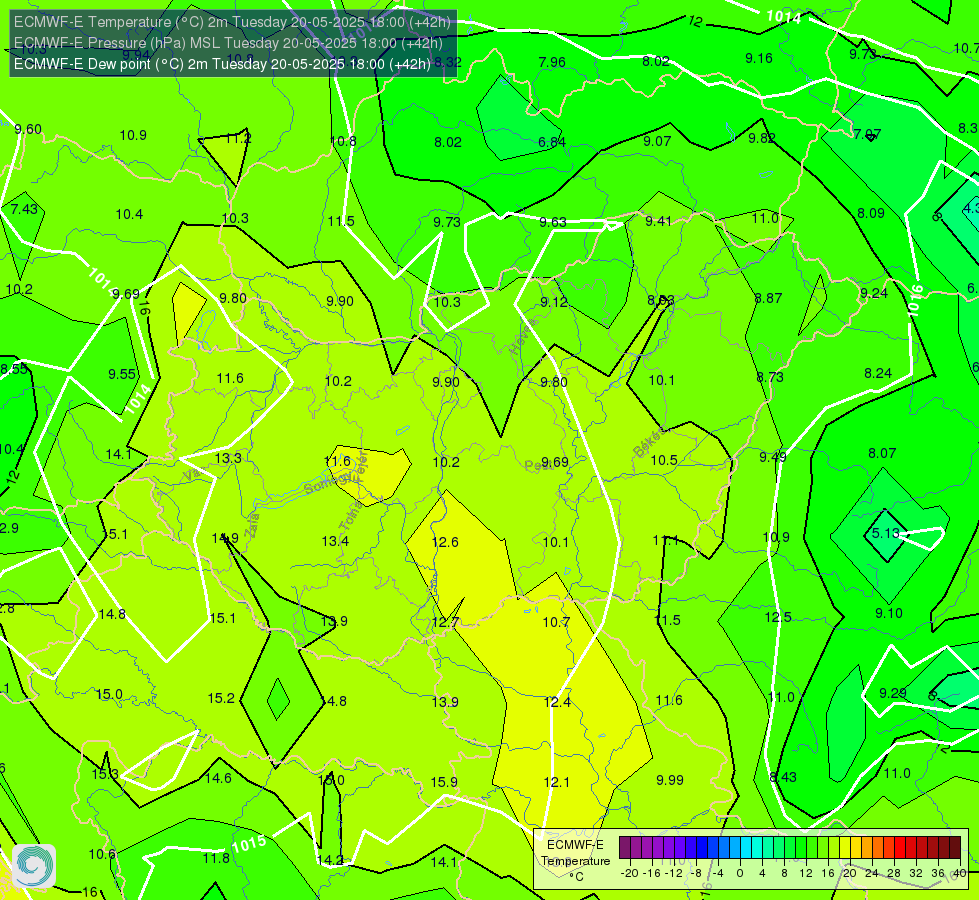Click the dew point value '8.24'
This screenshot has height=900, width=979.
click(878, 373)
